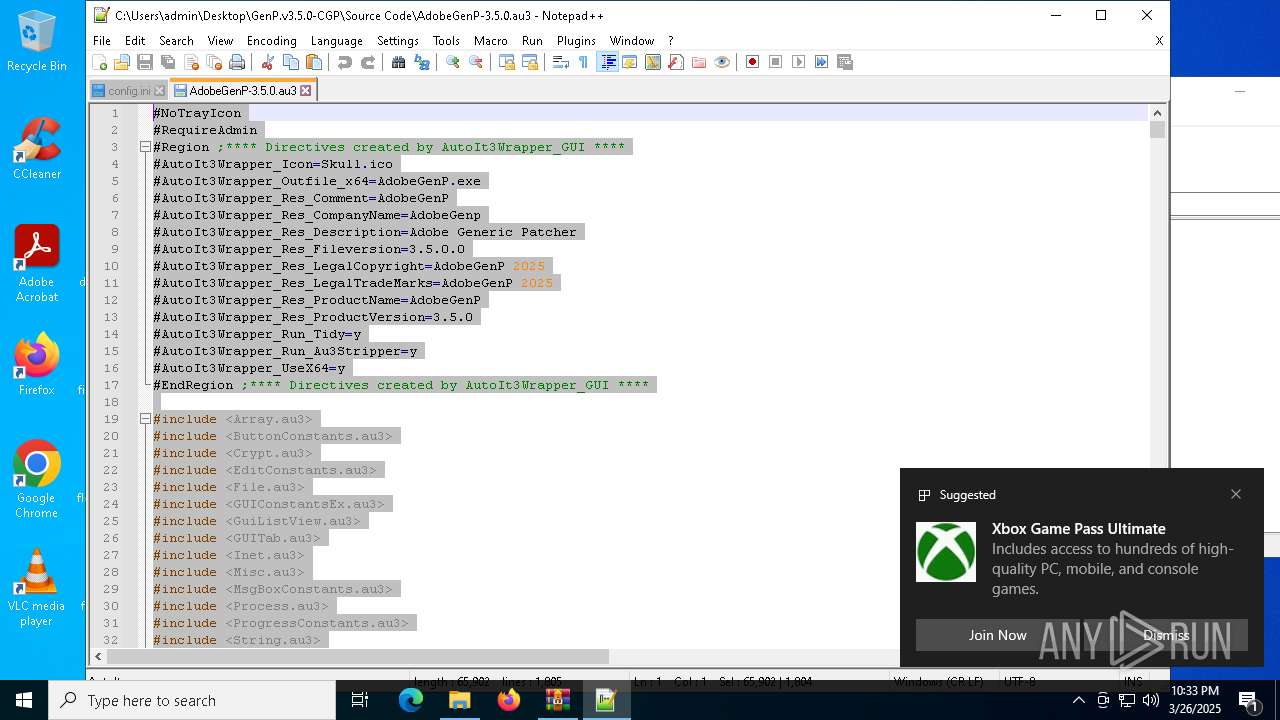Open Folder as Workspace icon
Image resolution: width=1280 pixels, height=720 pixels.
click(699, 62)
